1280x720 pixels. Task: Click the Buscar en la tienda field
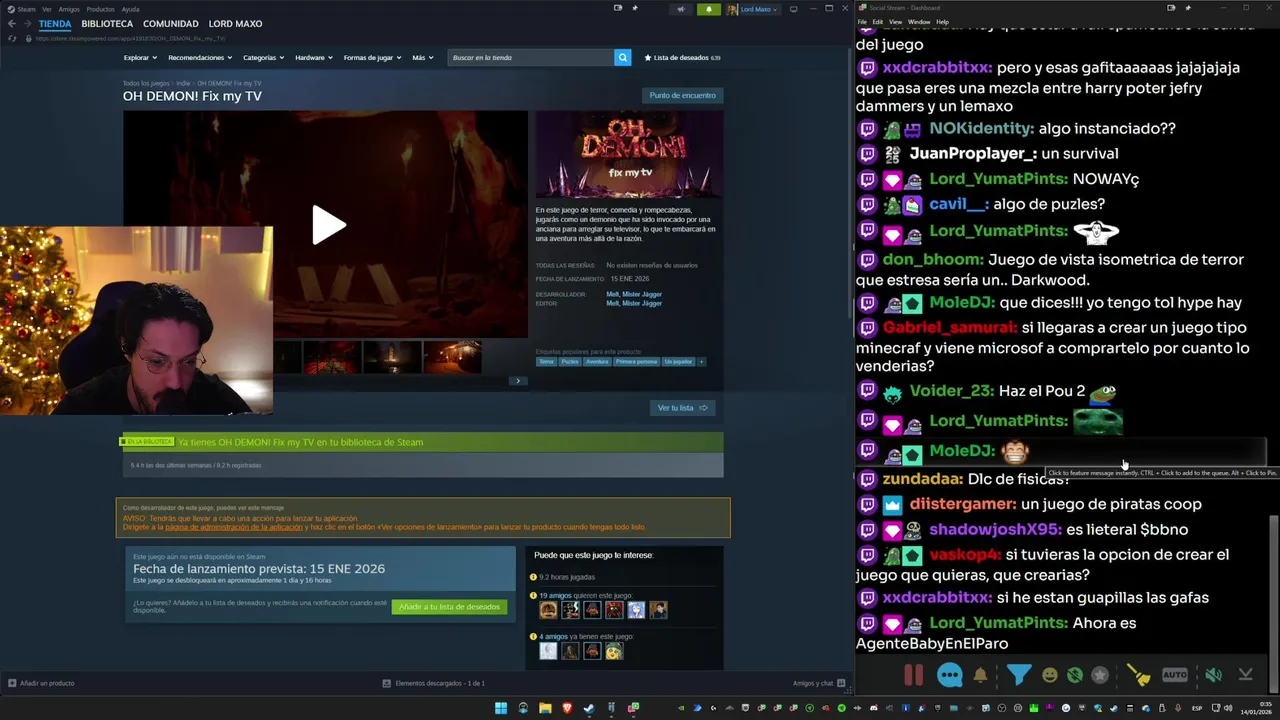click(x=531, y=58)
